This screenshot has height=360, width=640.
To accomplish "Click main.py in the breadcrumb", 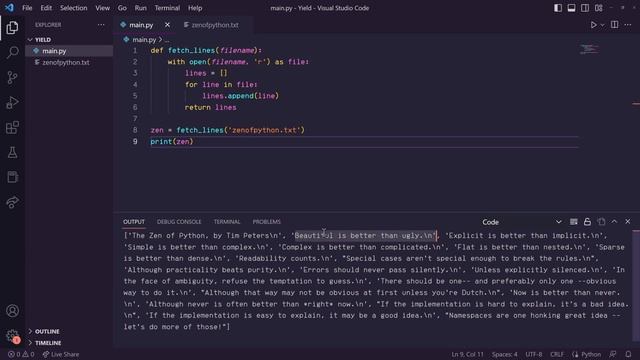I will click(x=144, y=40).
